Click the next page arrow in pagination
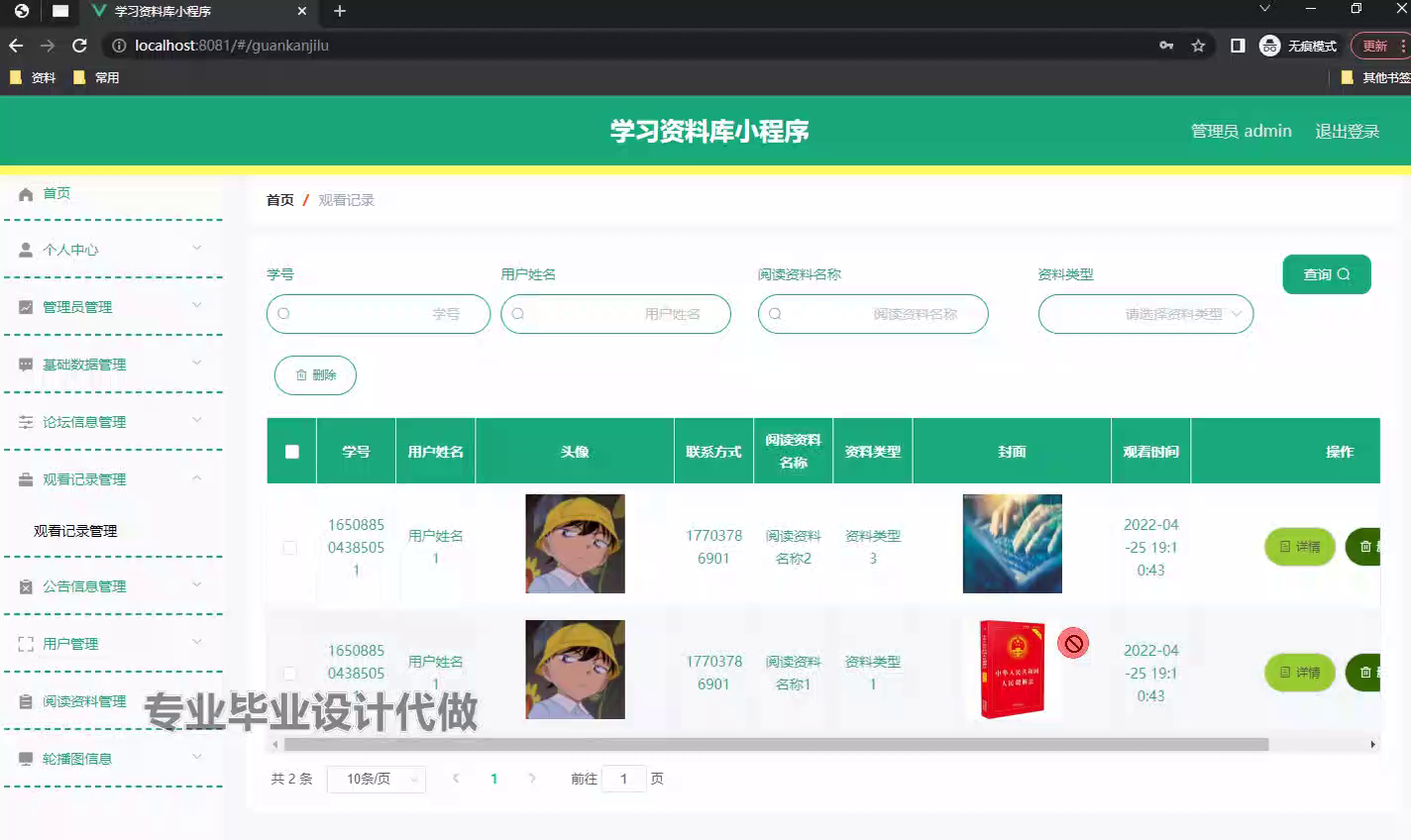Image resolution: width=1411 pixels, height=840 pixels. [532, 779]
